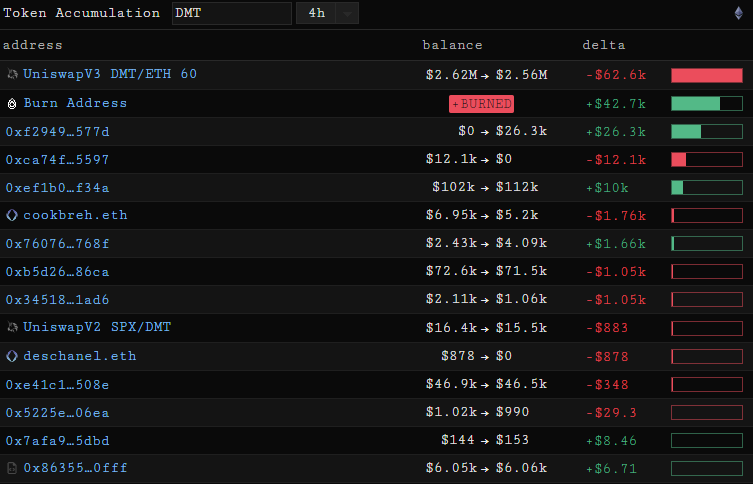The height and width of the screenshot is (484, 753).
Task: Click the DMT token input field
Action: click(231, 13)
